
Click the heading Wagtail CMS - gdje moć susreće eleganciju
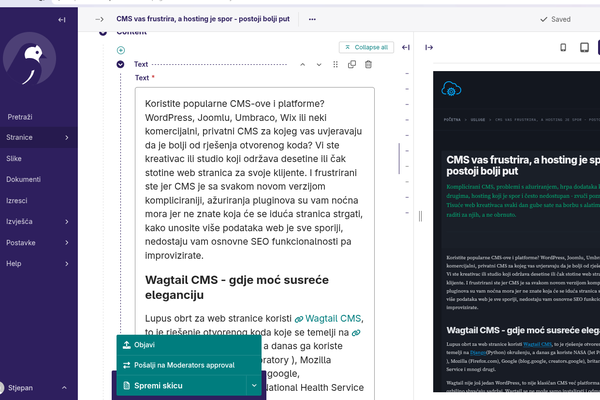pos(237,287)
